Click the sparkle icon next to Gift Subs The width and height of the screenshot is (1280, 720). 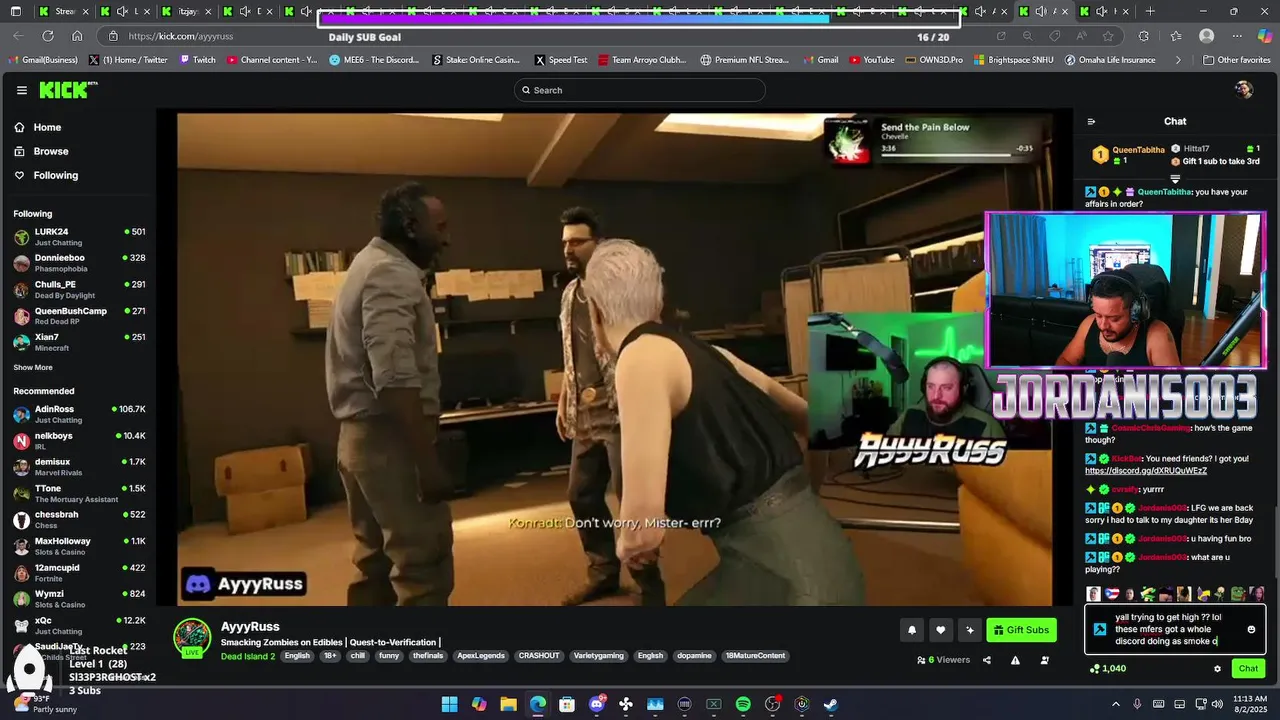969,630
